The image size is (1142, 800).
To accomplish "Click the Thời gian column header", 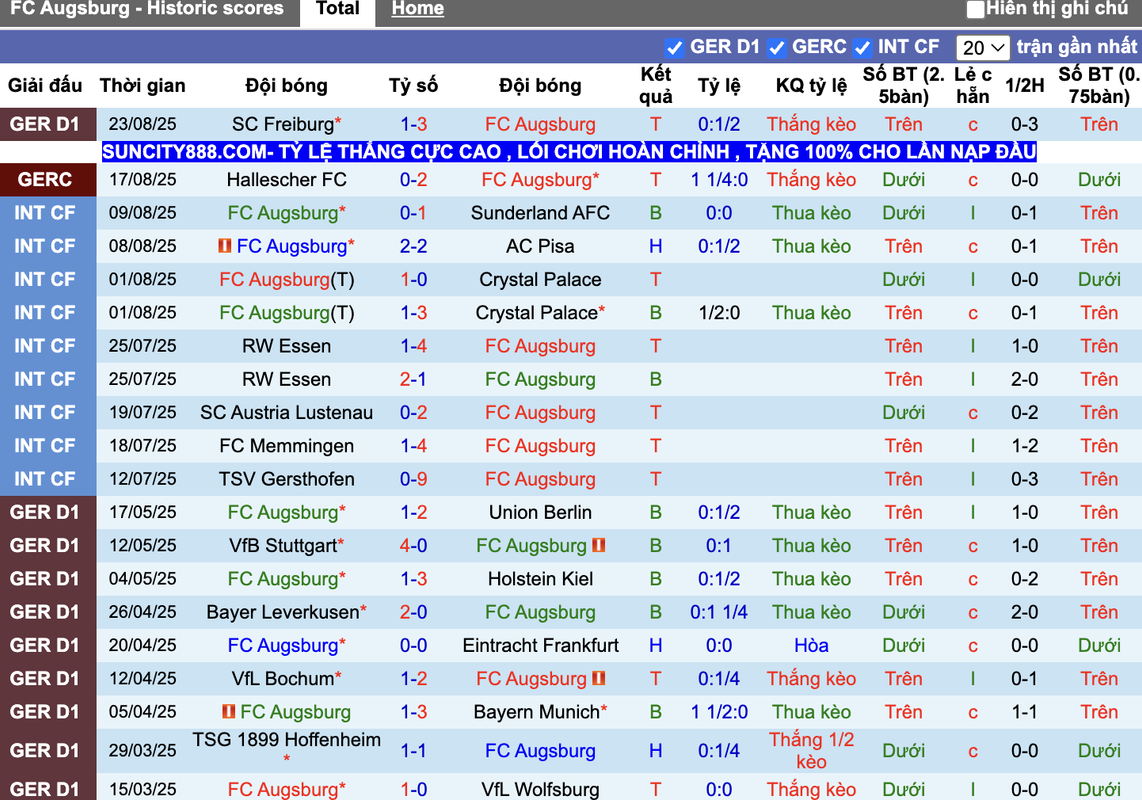I will [143, 86].
